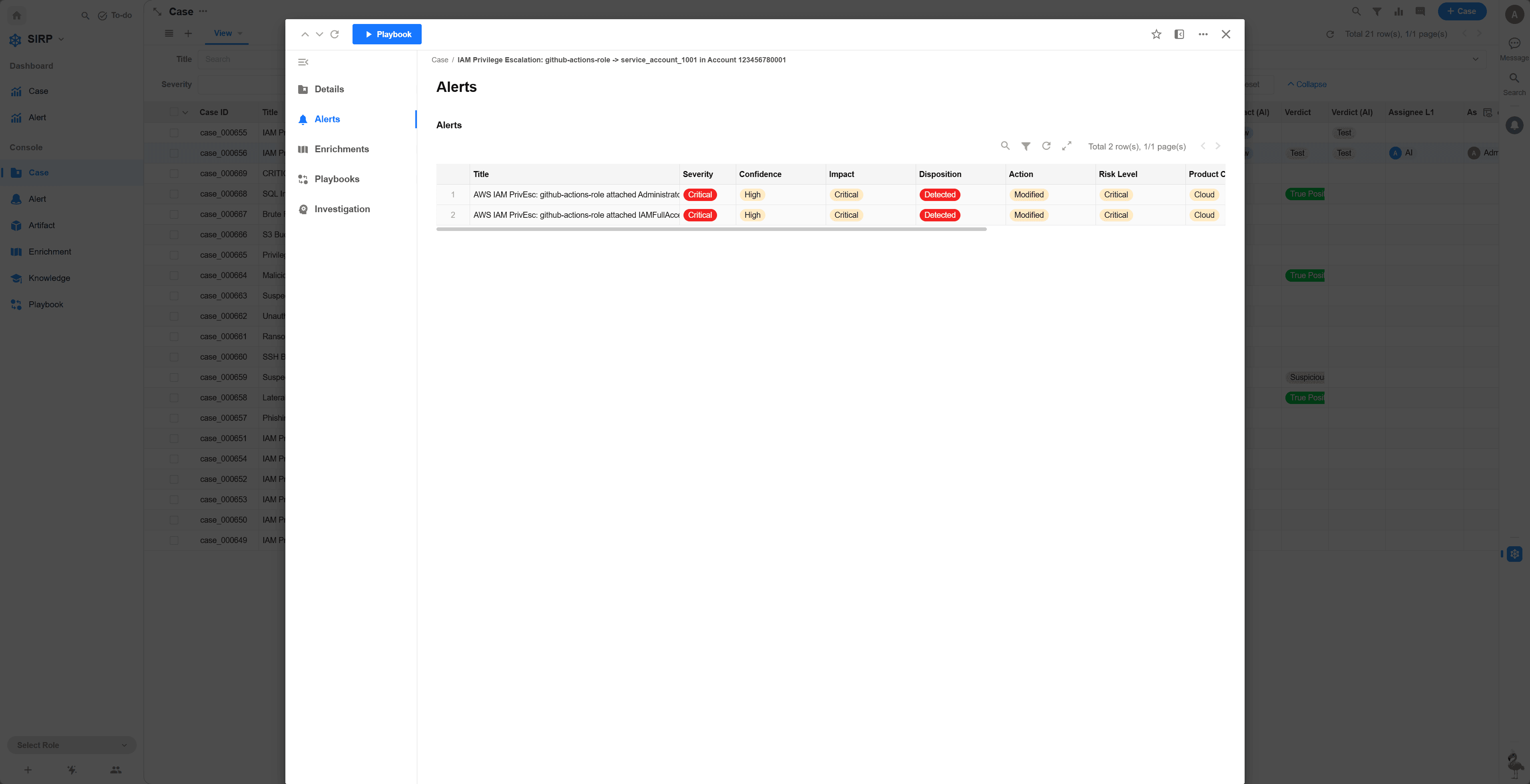Click plus icon at sidebar bottom

[x=28, y=770]
